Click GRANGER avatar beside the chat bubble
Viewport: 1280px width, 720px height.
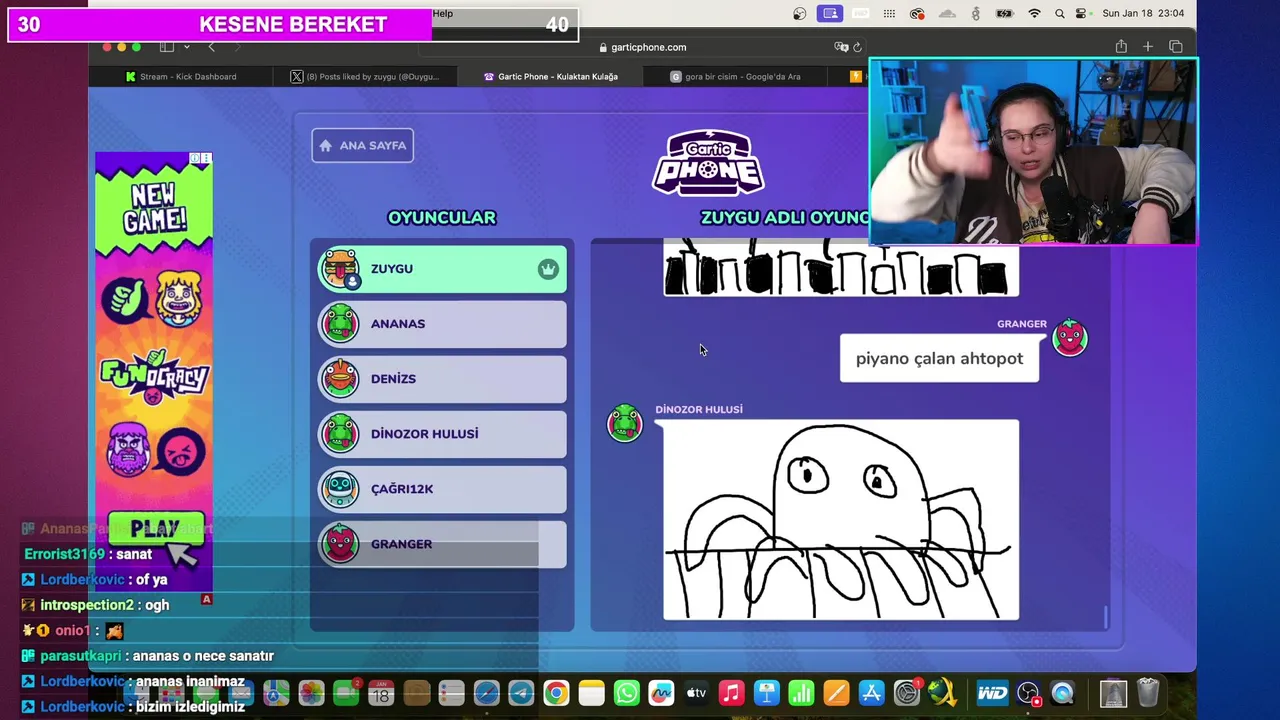(x=1070, y=338)
